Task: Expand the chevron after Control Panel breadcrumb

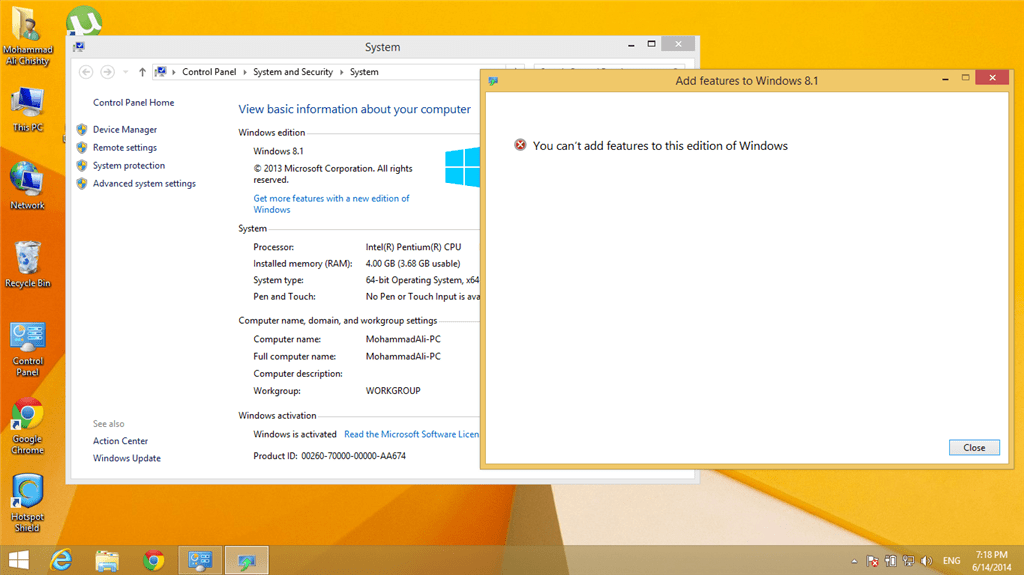Action: pyautogui.click(x=245, y=72)
